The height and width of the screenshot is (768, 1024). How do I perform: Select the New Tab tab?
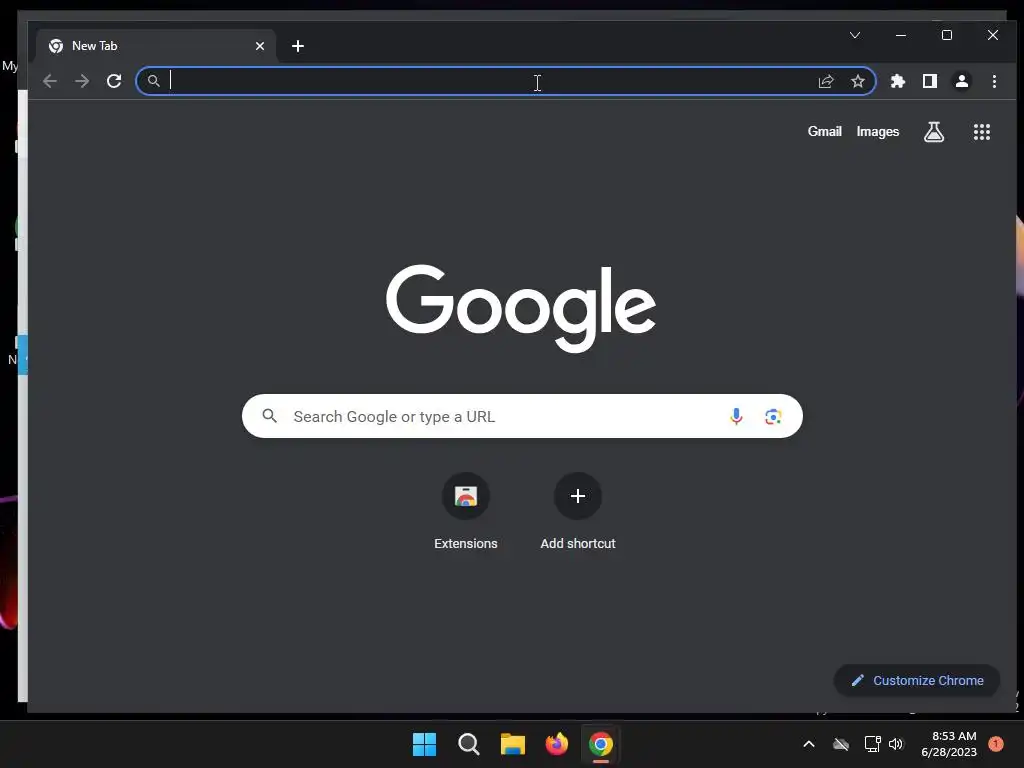coord(157,46)
